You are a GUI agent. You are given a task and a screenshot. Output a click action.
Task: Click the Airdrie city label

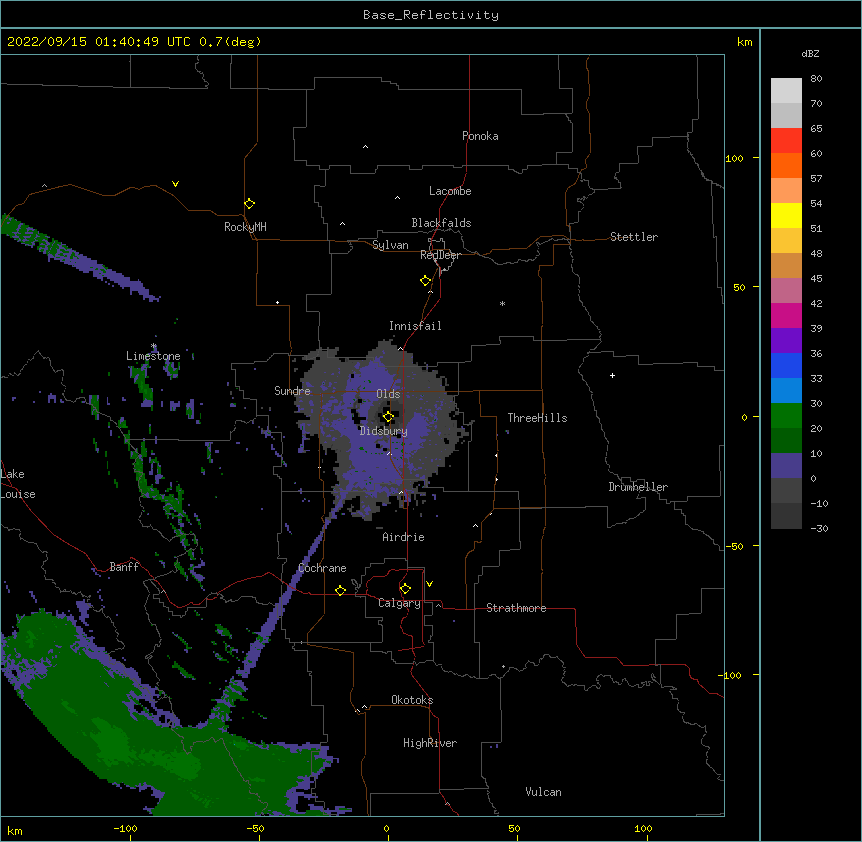pos(403,537)
